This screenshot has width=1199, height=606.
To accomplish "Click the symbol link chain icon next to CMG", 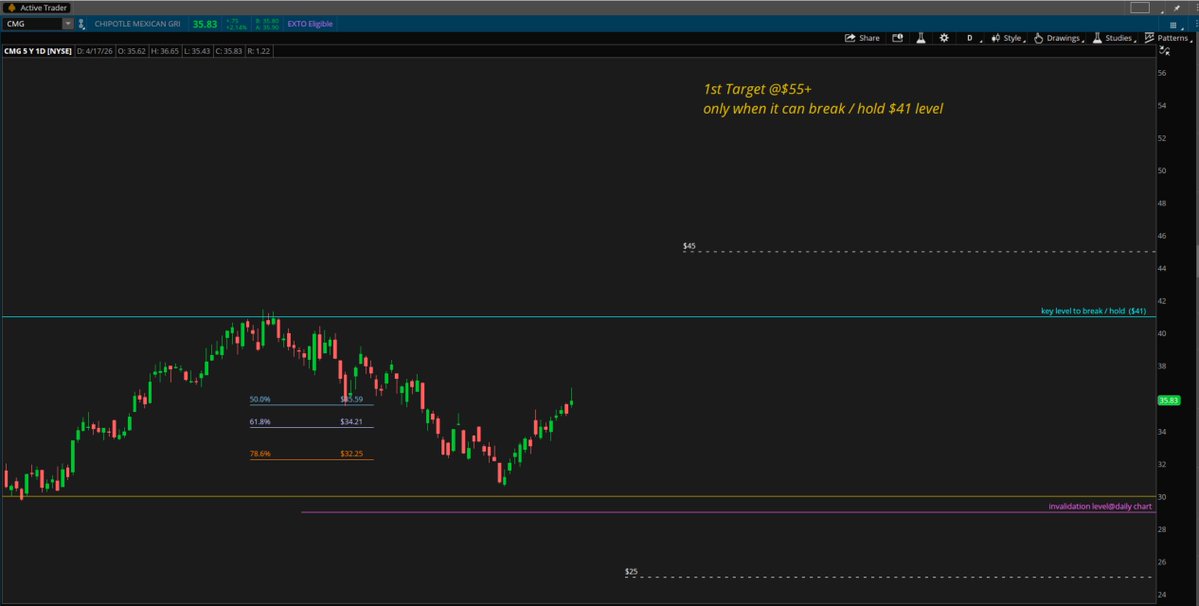I will [x=80, y=24].
